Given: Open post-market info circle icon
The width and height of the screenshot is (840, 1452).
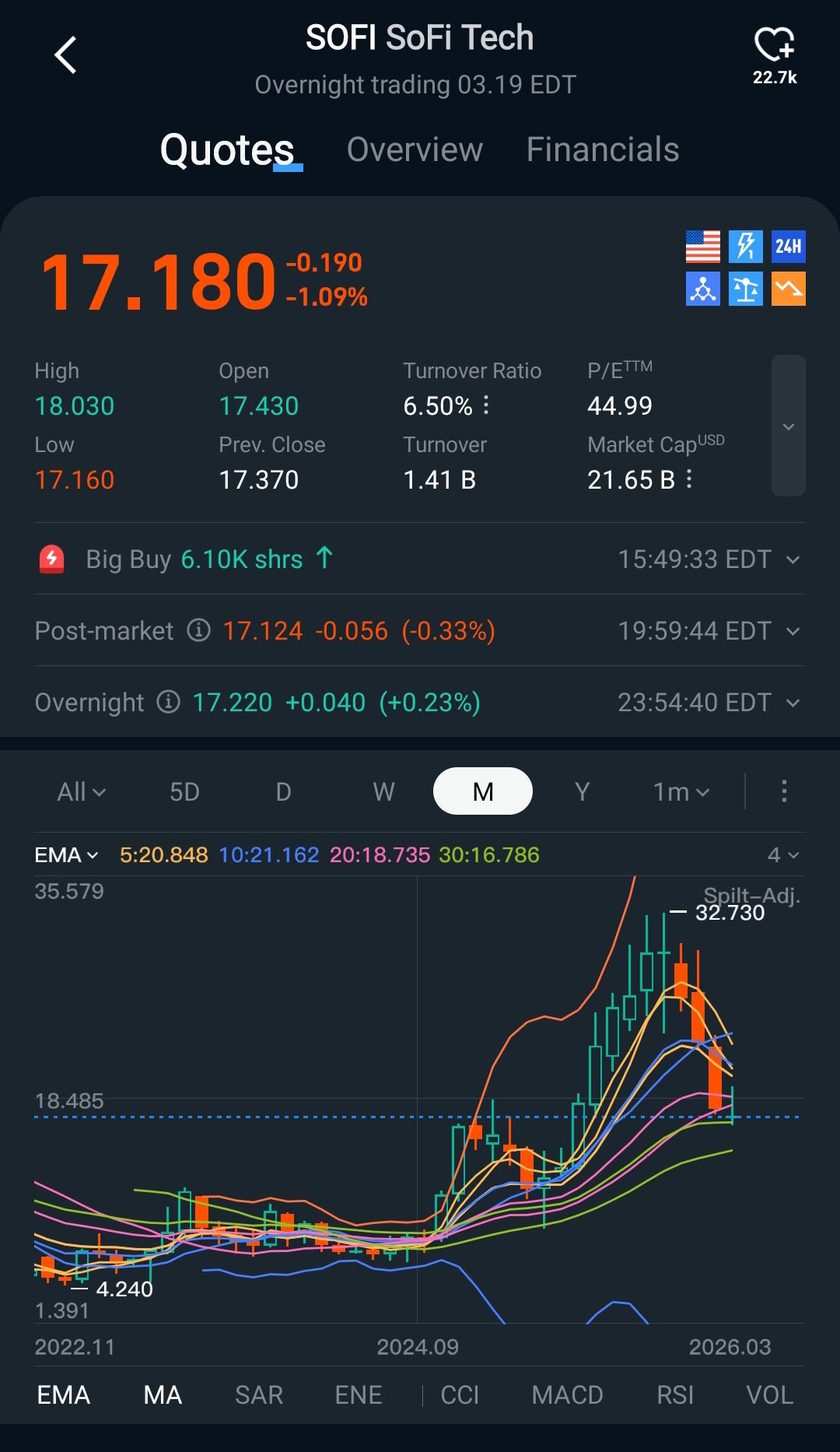Looking at the screenshot, I should pyautogui.click(x=199, y=630).
